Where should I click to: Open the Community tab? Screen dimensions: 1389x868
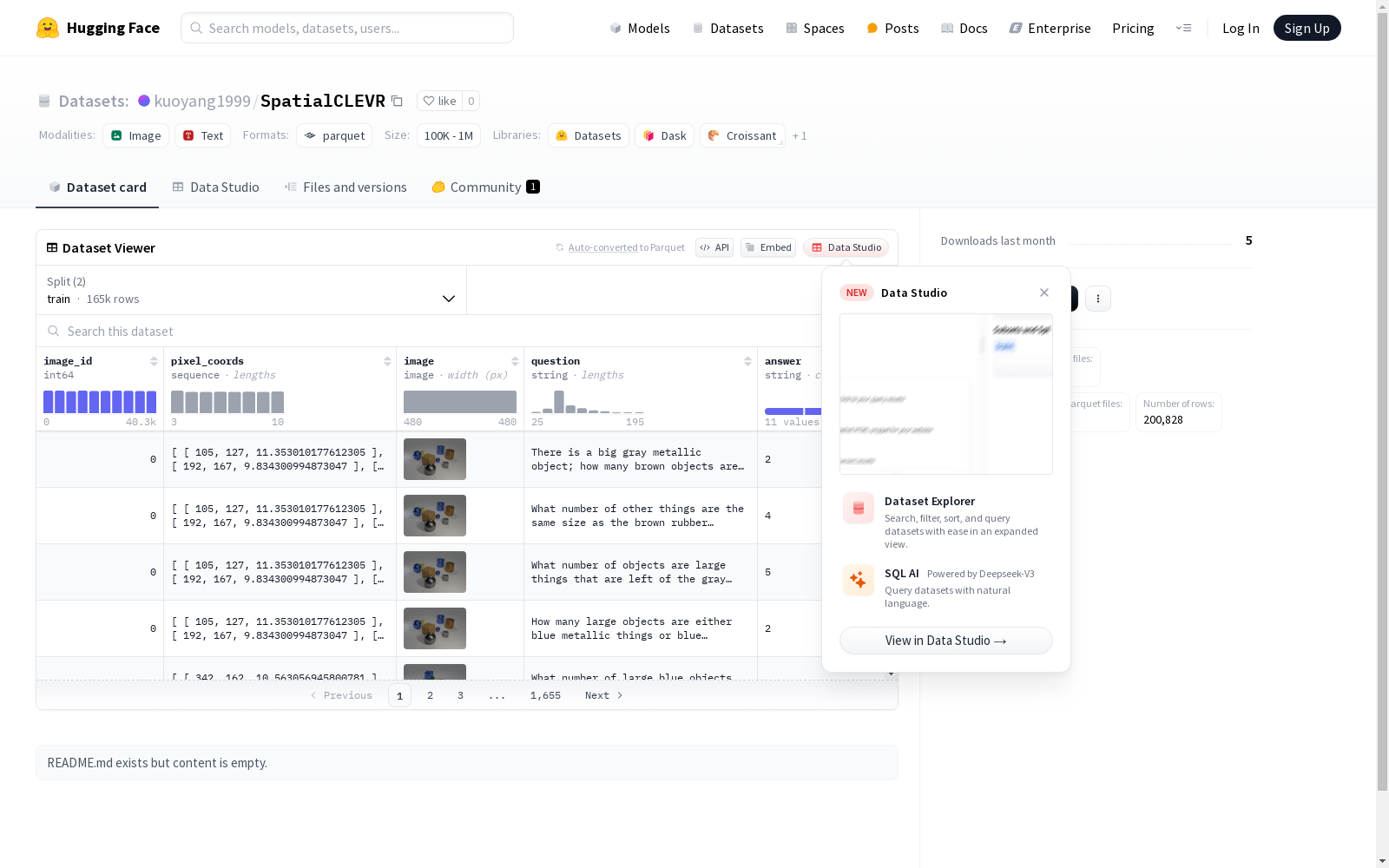click(485, 187)
